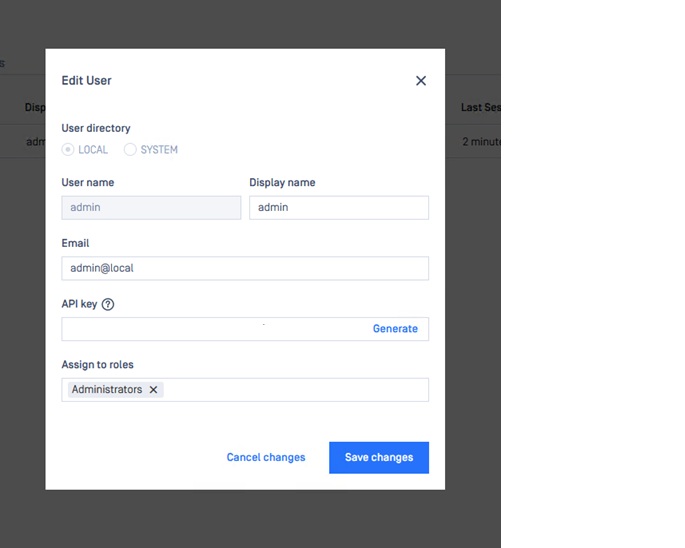Close the Edit User dialog
This screenshot has height=548, width=685.
pos(421,81)
